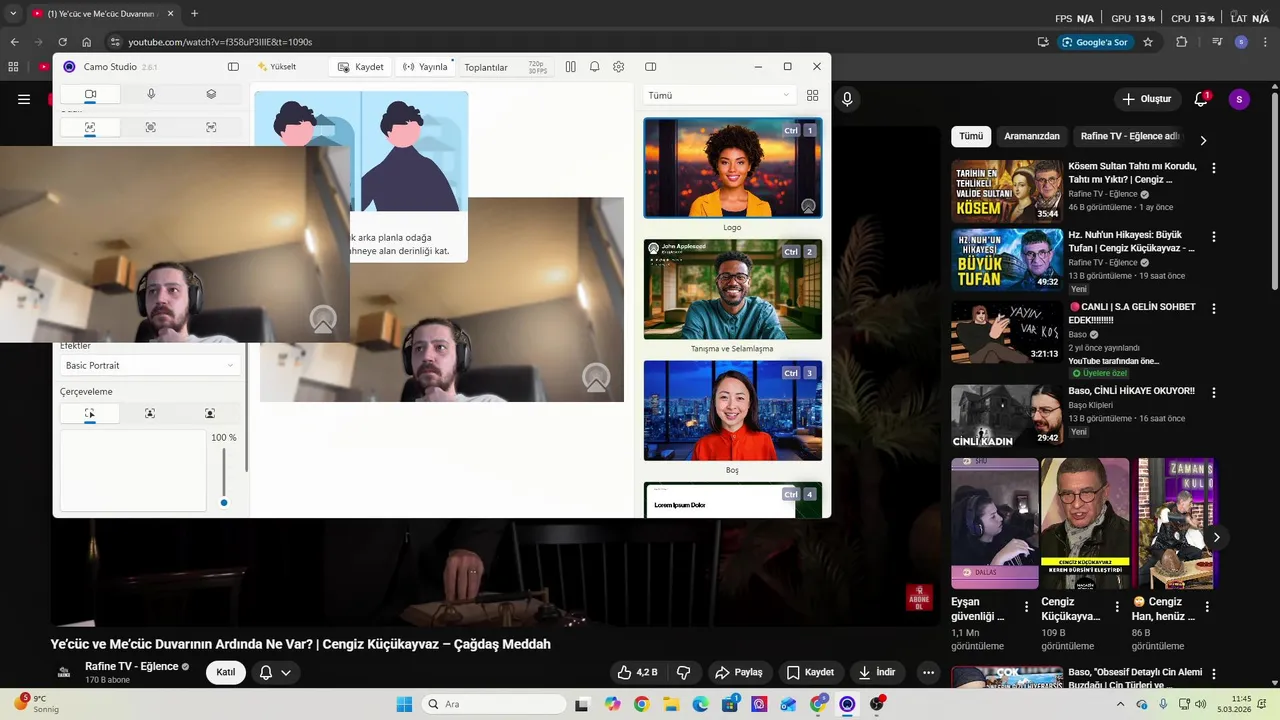Choose the AF autofocus mode icon
The width and height of the screenshot is (1280, 720).
[x=90, y=128]
